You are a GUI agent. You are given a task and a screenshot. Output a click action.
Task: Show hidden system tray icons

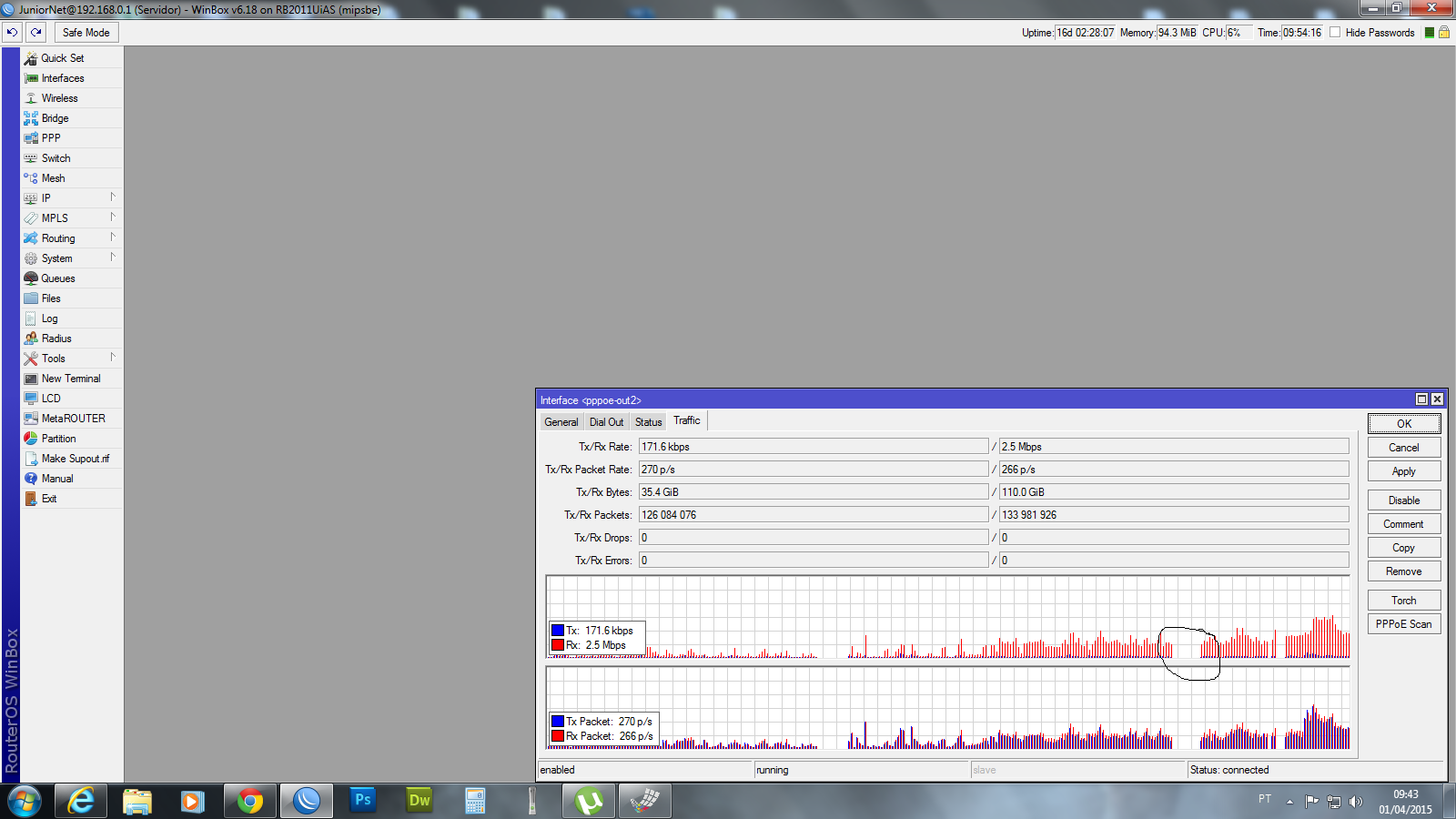point(1289,802)
